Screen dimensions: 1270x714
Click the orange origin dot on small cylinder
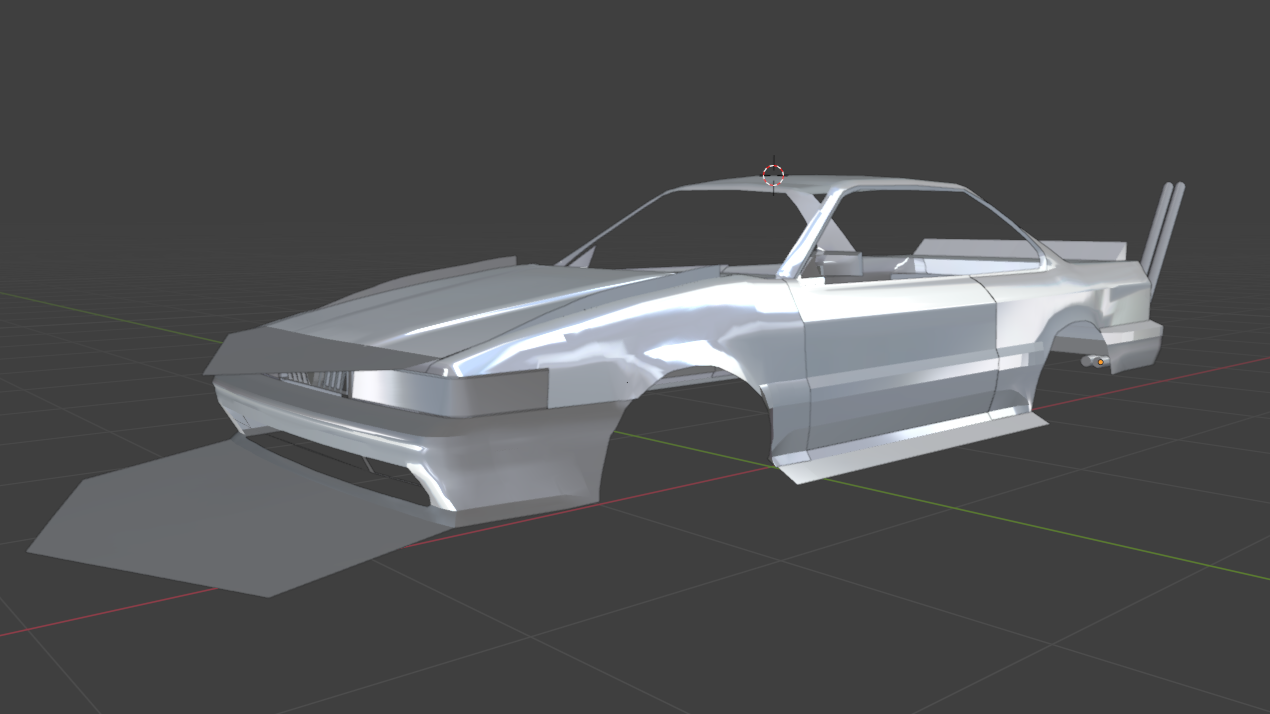tap(1100, 361)
